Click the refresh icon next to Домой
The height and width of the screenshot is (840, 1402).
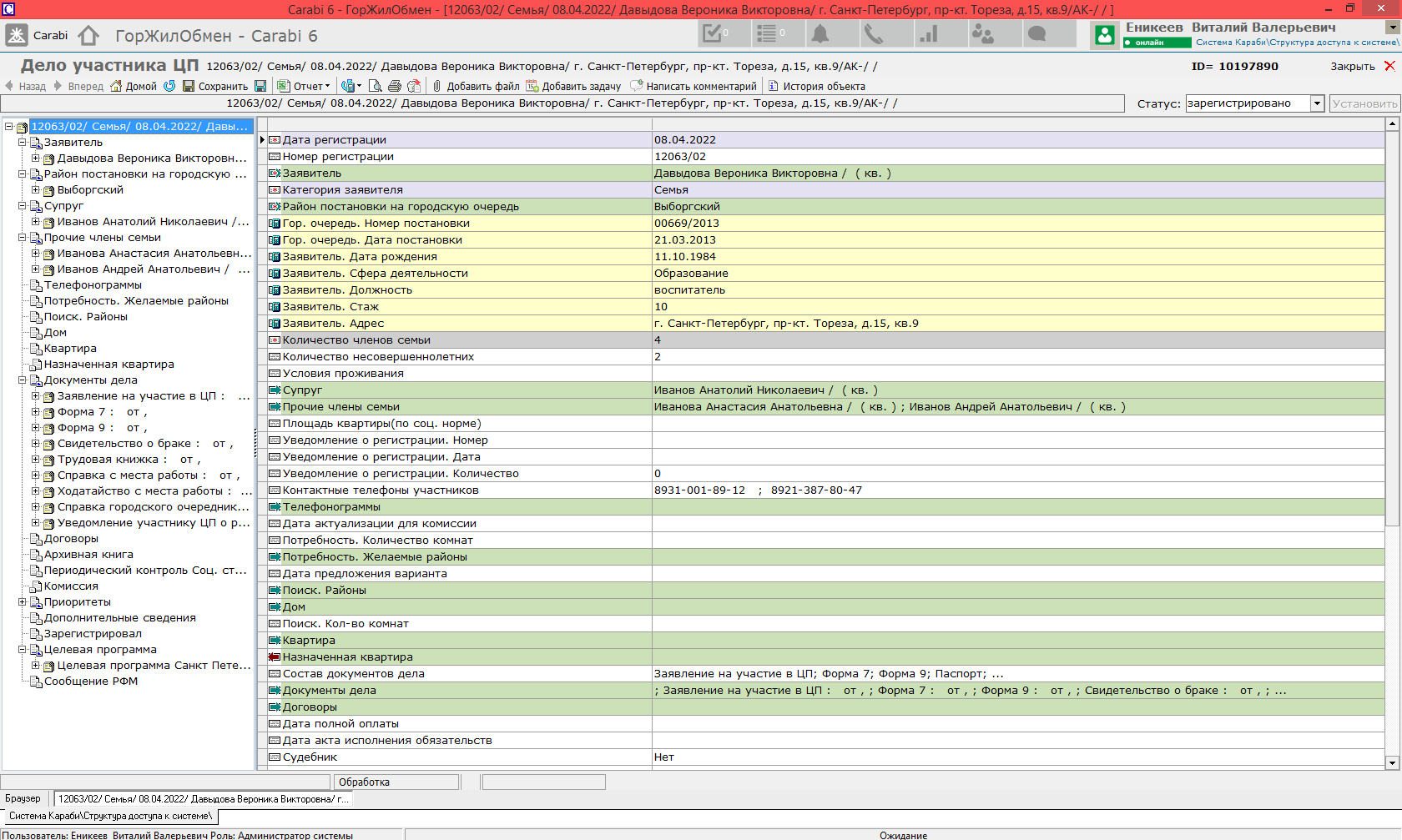[x=169, y=86]
